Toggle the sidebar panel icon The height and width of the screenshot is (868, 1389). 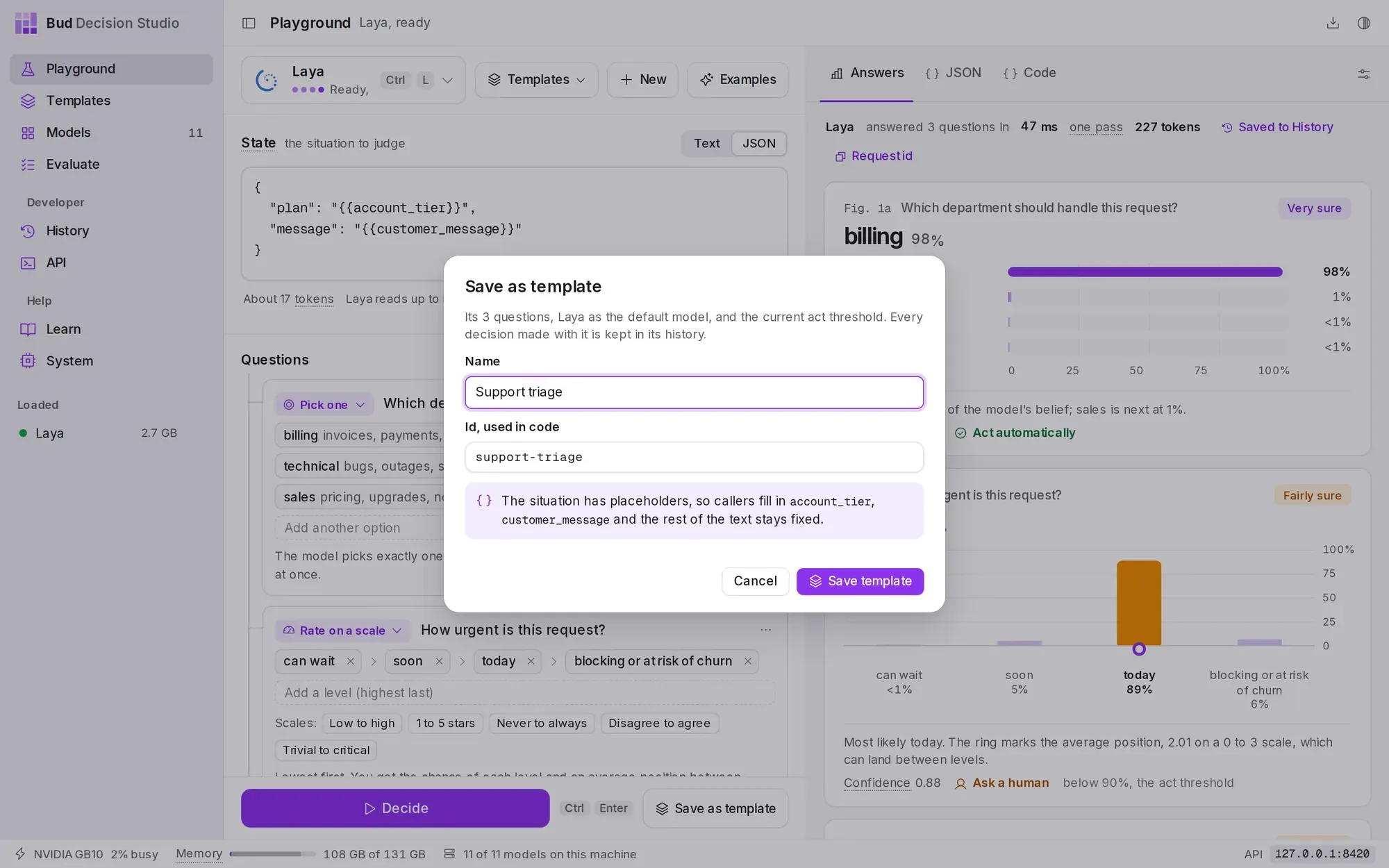pos(249,23)
